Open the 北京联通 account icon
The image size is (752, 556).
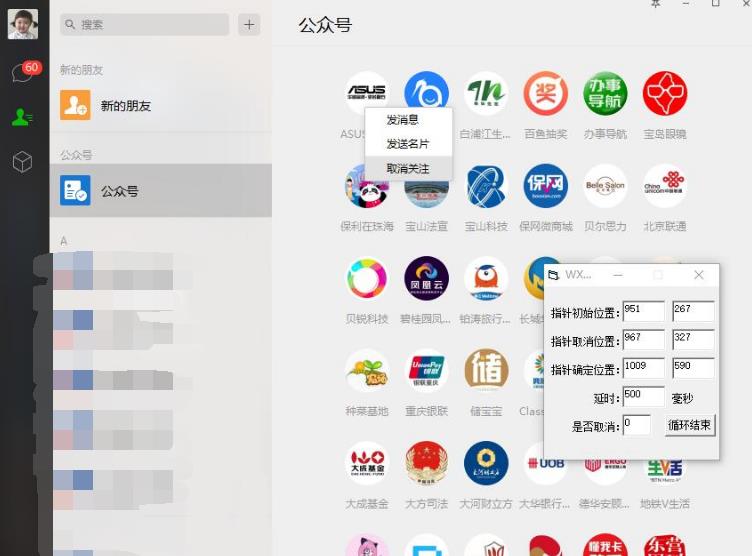pos(664,186)
